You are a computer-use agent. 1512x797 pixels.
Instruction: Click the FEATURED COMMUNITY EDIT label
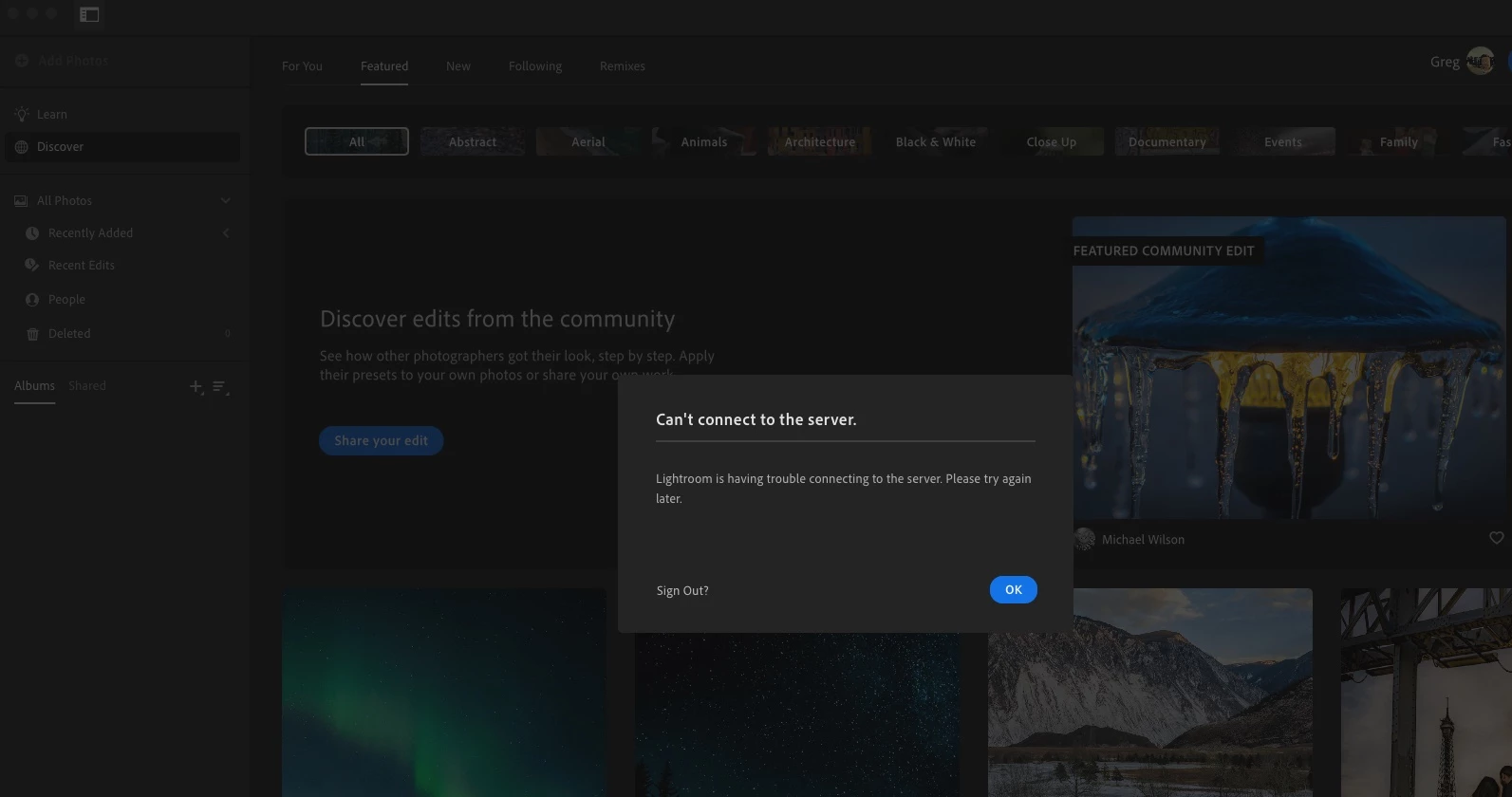(x=1164, y=250)
